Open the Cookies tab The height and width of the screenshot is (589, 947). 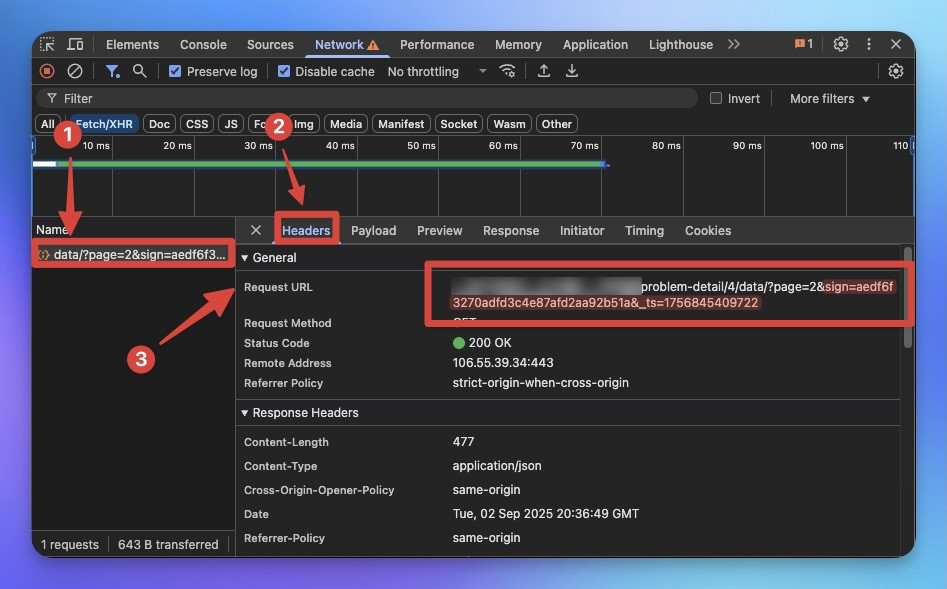point(708,230)
